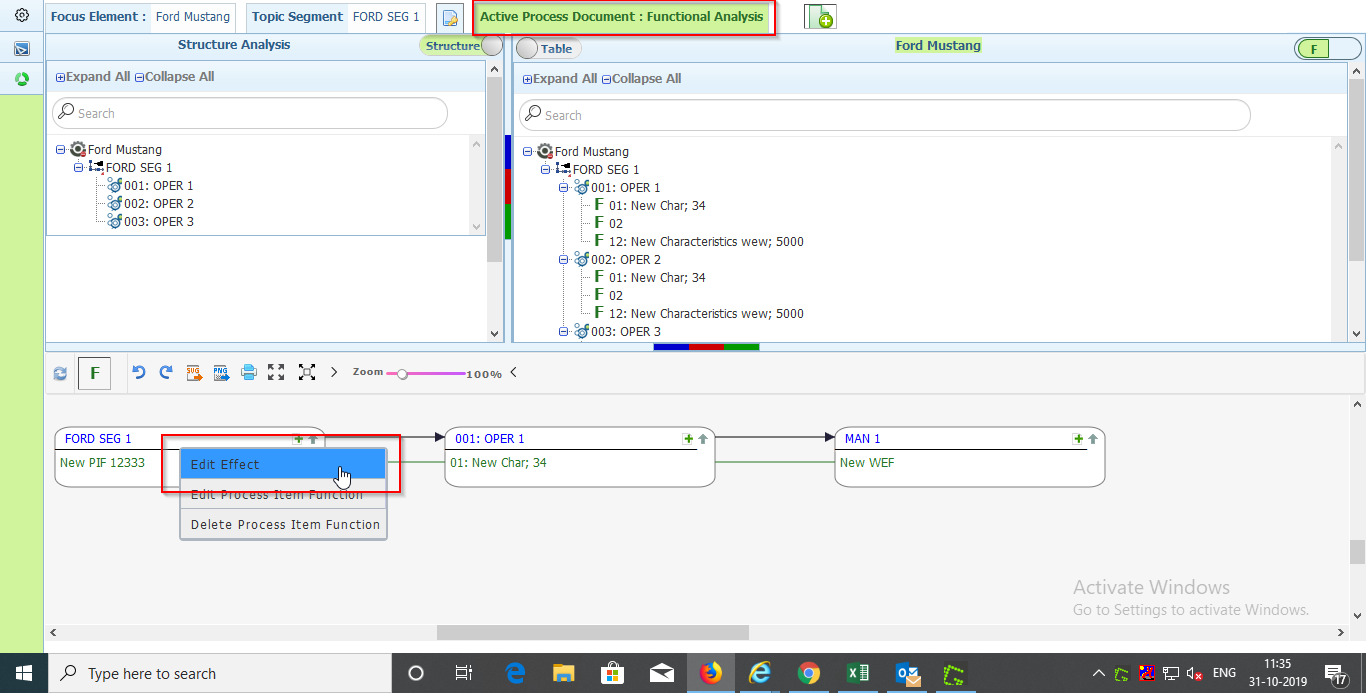Click New WEF in the MAN 1 node
This screenshot has height=693, width=1366.
(x=866, y=463)
